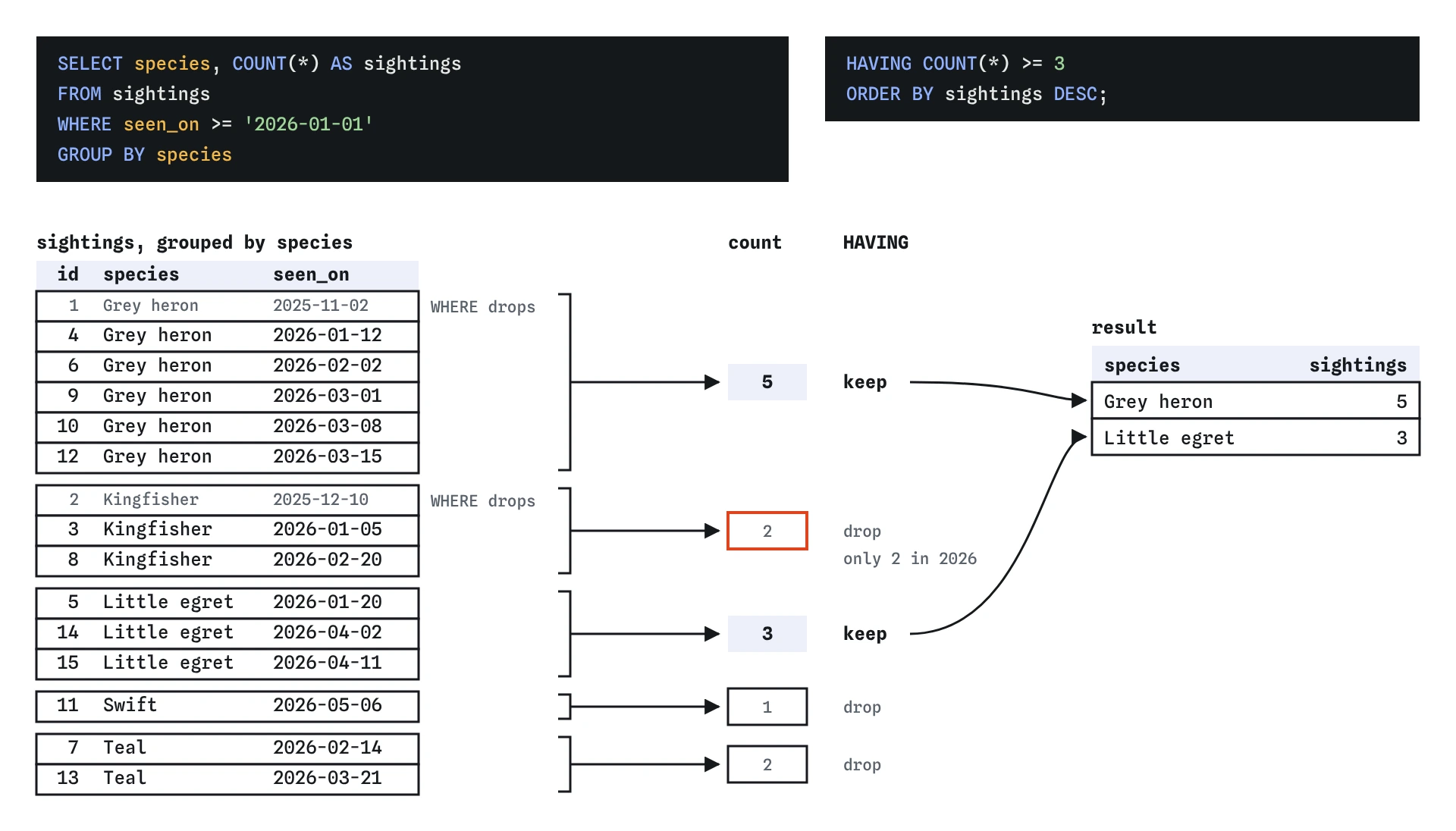Select the Teal row with id 13
This screenshot has height=831, width=1456.
pos(227,779)
